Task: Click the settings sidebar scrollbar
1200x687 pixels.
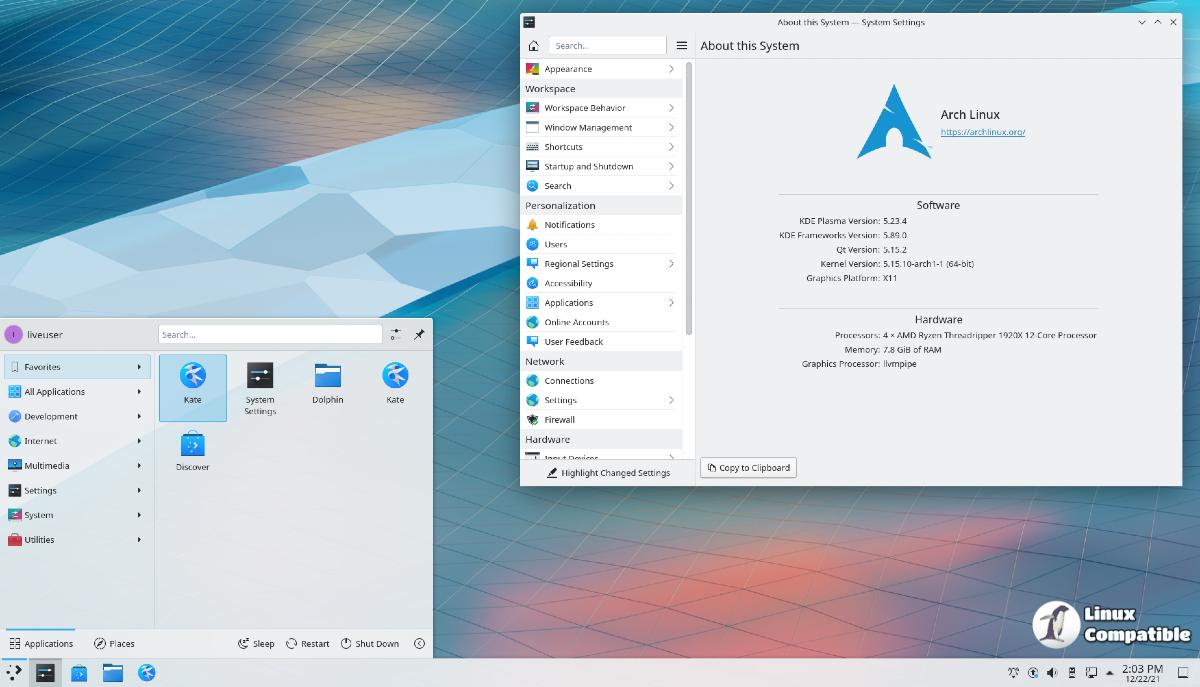Action: (x=689, y=200)
